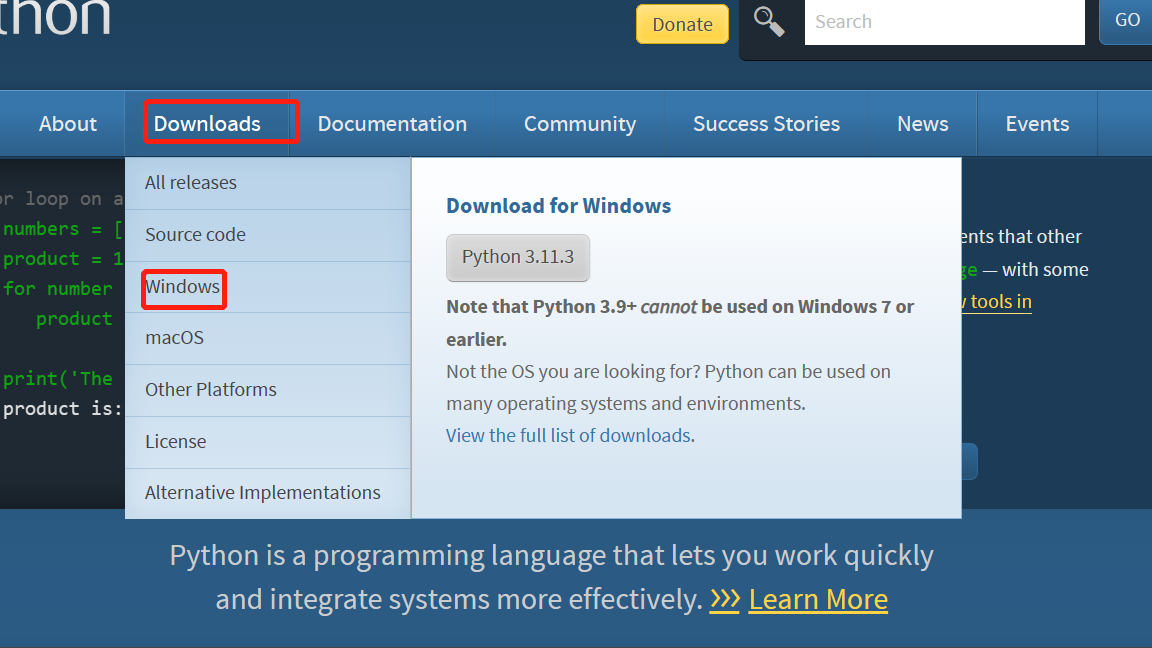
Task: Select Other Platforms in Downloads dropdown
Action: [x=268, y=390]
